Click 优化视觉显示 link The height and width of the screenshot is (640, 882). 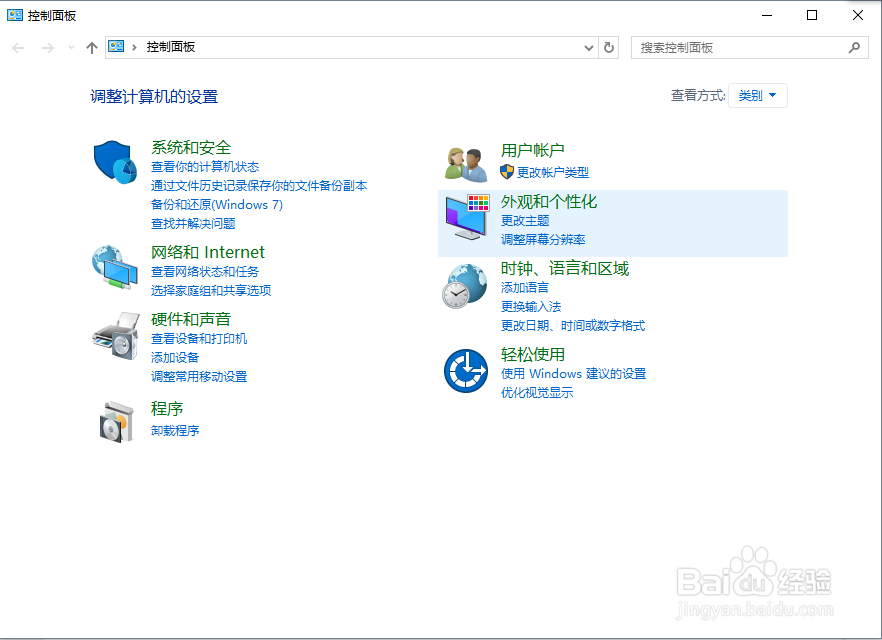coord(537,393)
